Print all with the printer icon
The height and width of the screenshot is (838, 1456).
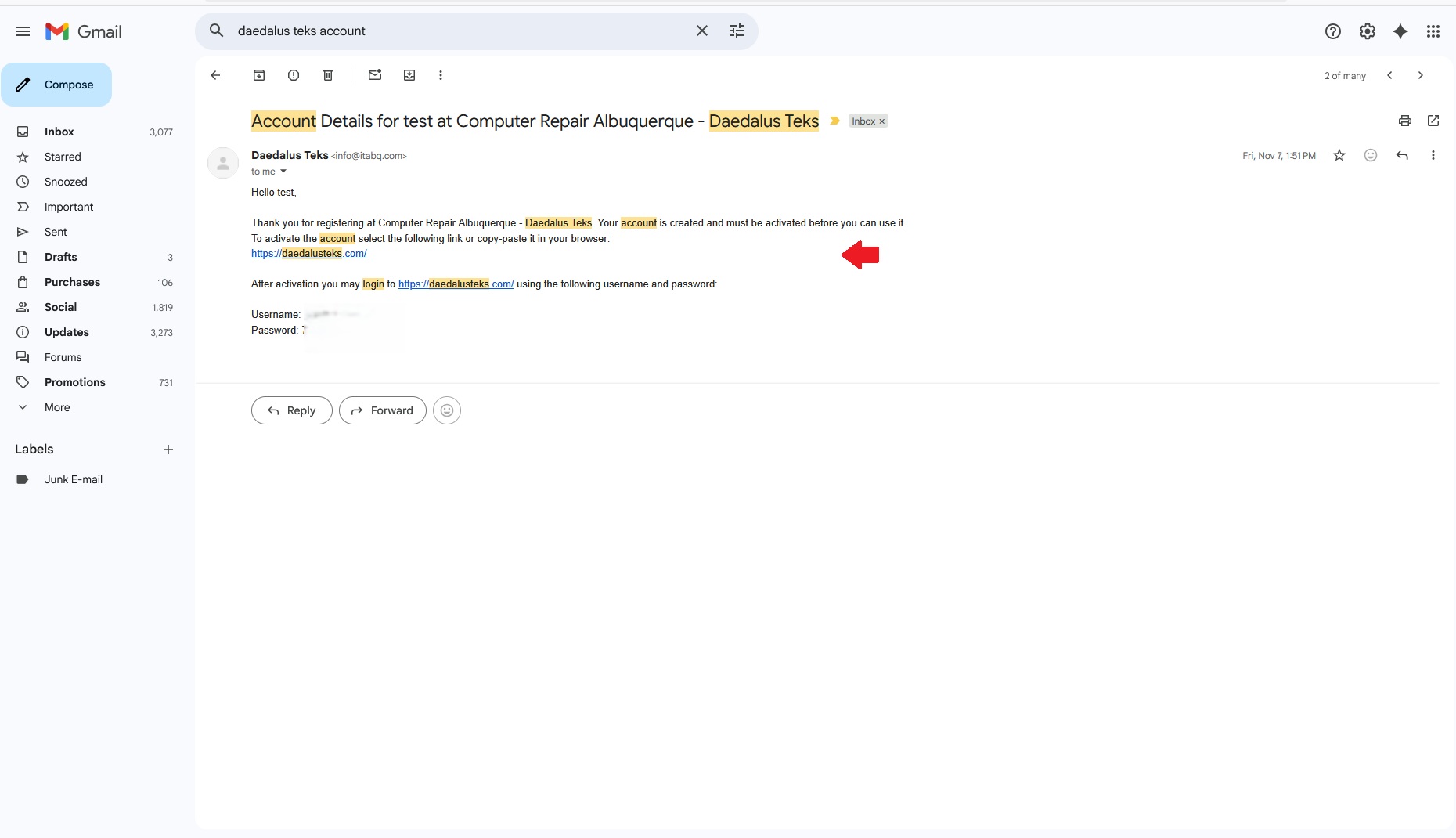[1405, 121]
